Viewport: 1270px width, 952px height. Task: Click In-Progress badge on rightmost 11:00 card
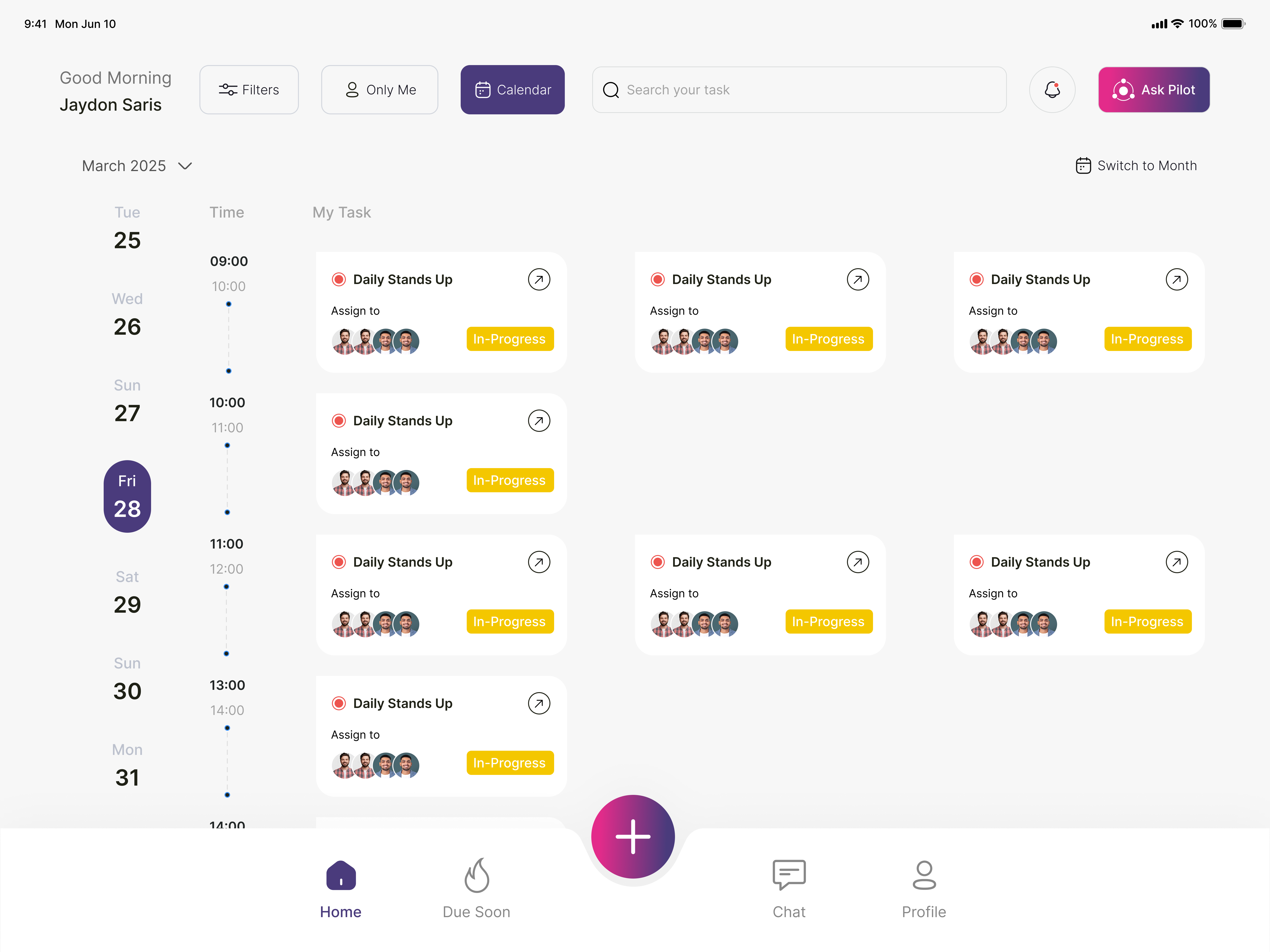click(x=1148, y=621)
